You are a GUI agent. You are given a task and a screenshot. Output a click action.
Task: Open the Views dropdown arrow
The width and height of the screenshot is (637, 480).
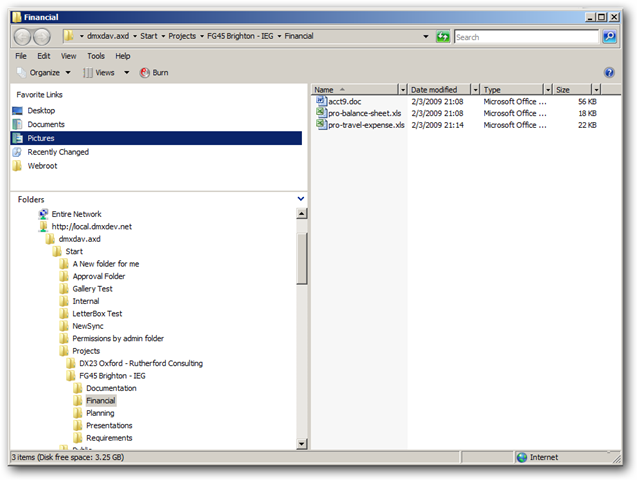click(x=126, y=73)
